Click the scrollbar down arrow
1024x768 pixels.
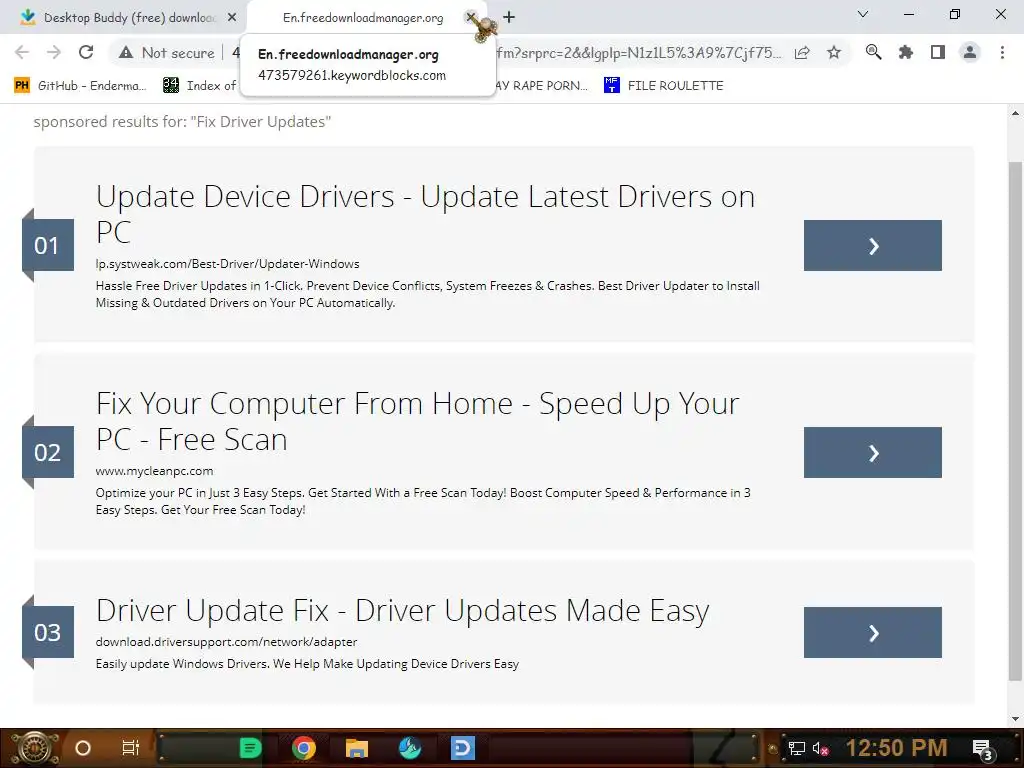(x=1015, y=719)
